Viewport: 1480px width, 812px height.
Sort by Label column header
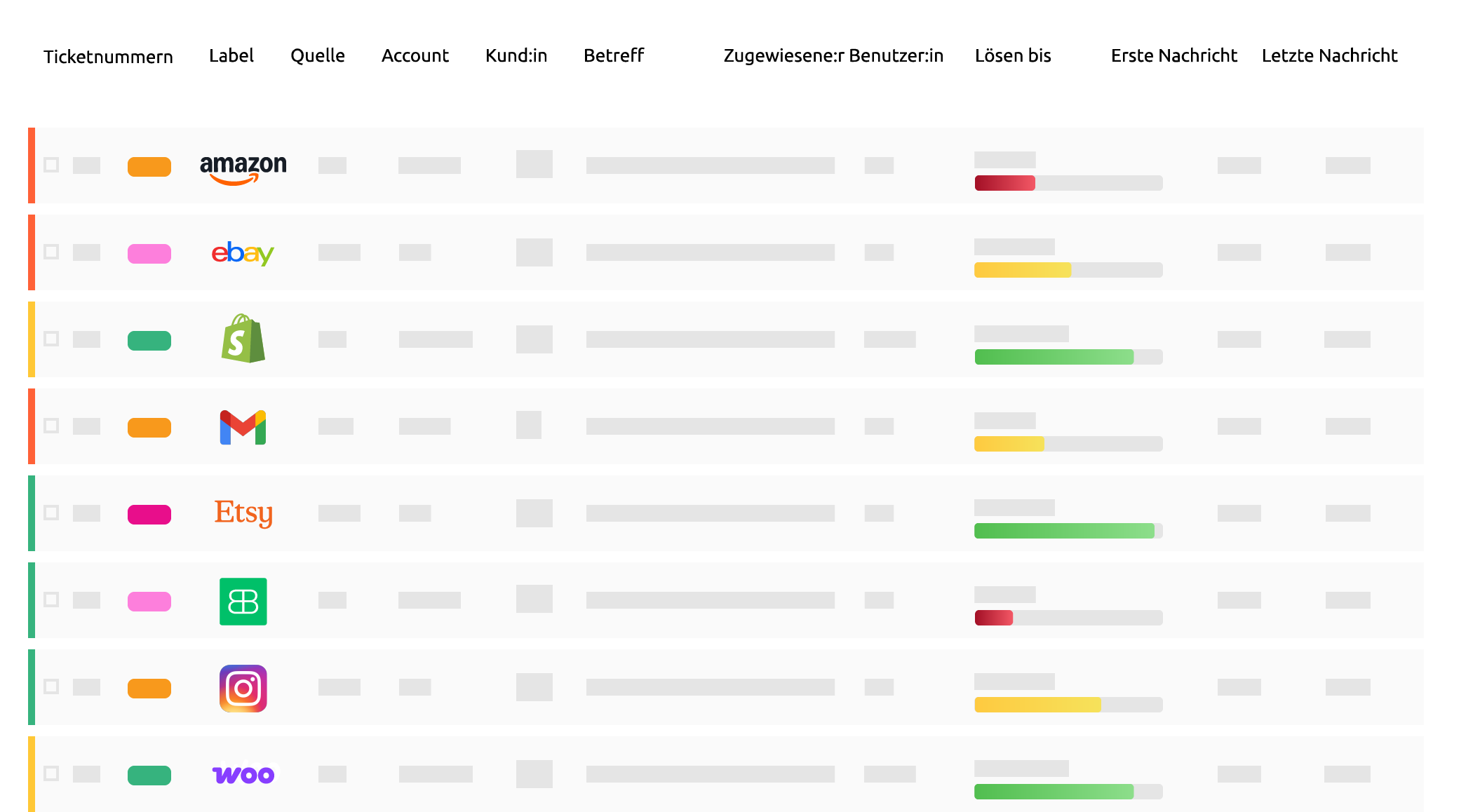pyautogui.click(x=231, y=55)
